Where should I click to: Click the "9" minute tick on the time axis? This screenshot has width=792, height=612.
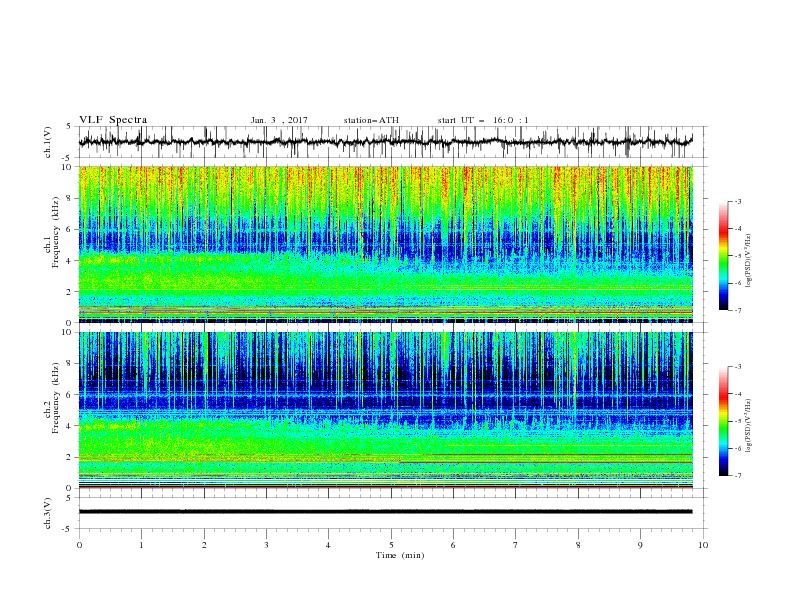(640, 545)
